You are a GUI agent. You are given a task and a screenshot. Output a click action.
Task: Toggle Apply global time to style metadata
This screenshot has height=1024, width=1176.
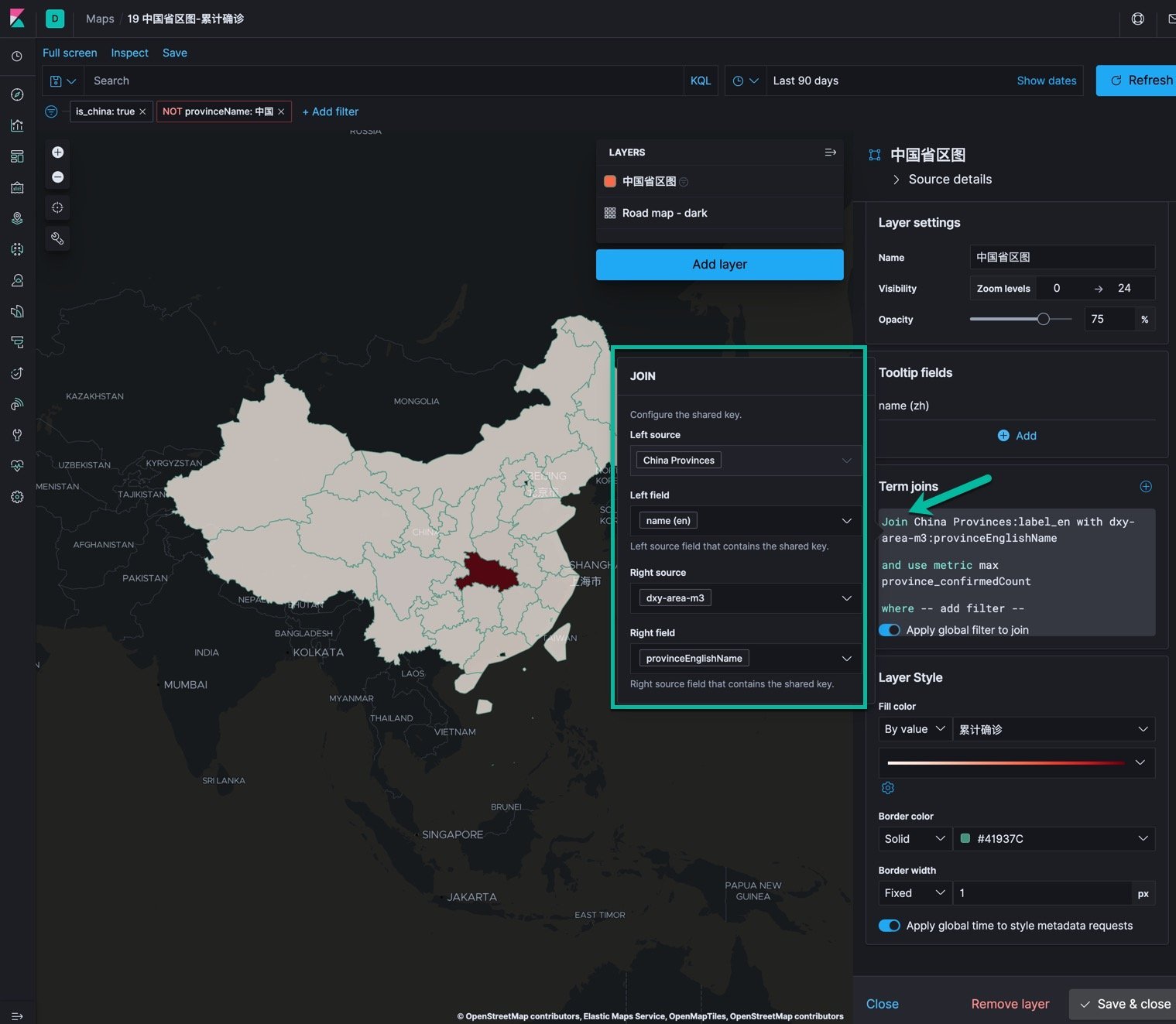click(x=890, y=926)
